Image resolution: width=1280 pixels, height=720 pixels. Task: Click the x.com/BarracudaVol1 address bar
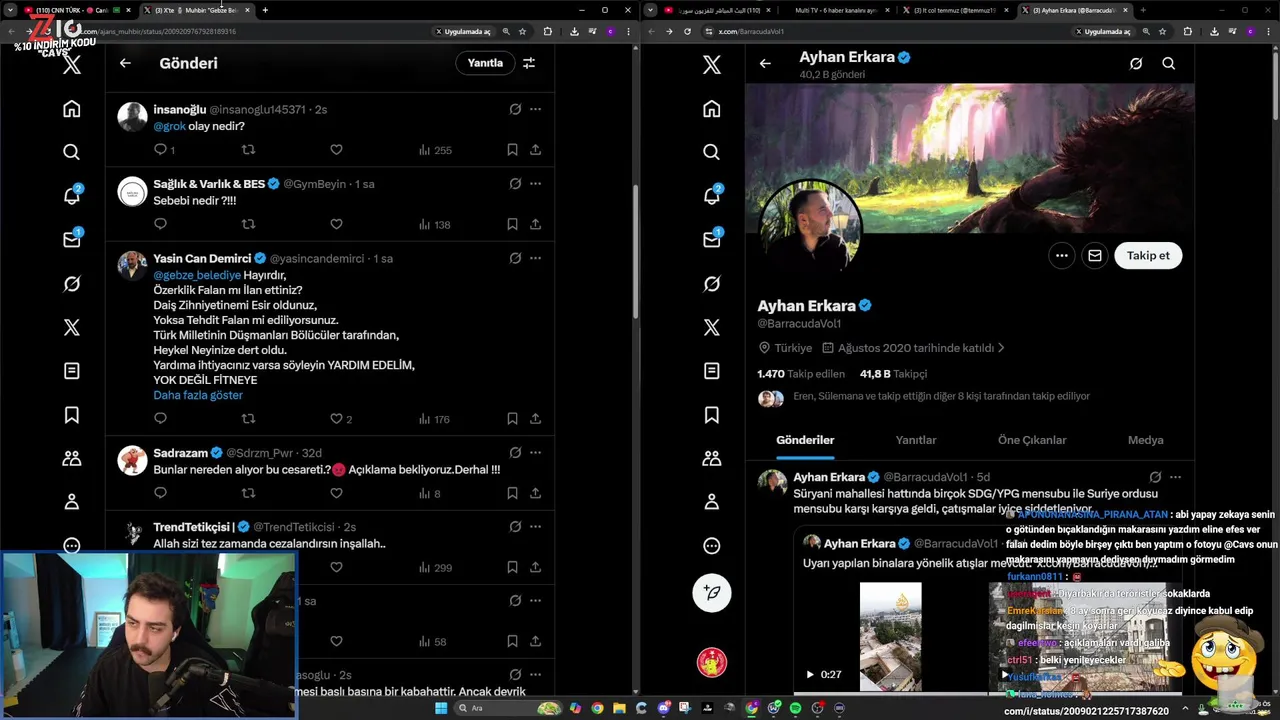click(x=885, y=31)
